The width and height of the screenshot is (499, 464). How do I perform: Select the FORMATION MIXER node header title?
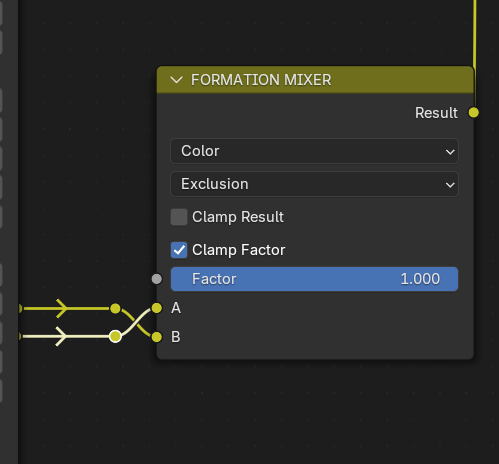click(261, 80)
